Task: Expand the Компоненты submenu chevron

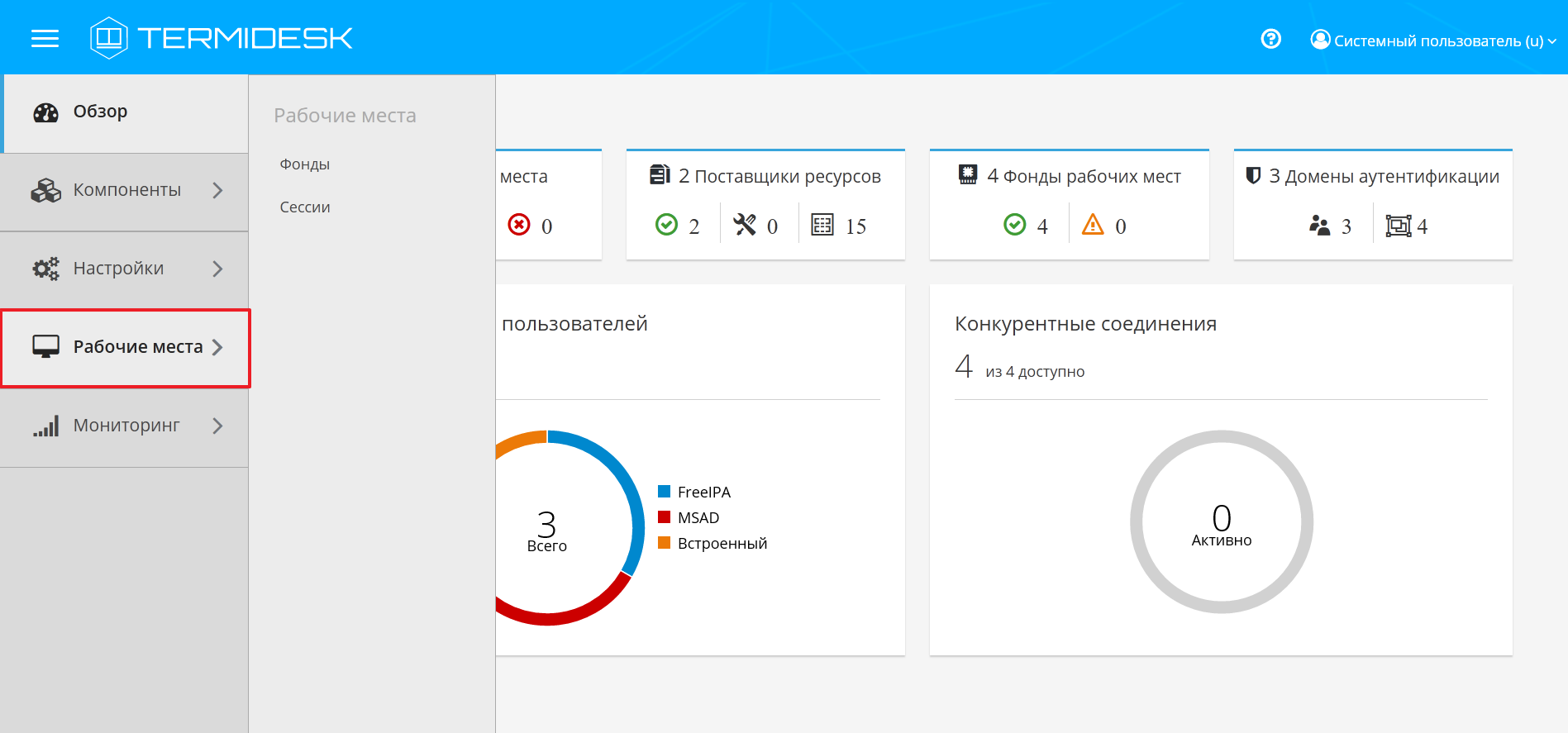Action: [x=217, y=190]
